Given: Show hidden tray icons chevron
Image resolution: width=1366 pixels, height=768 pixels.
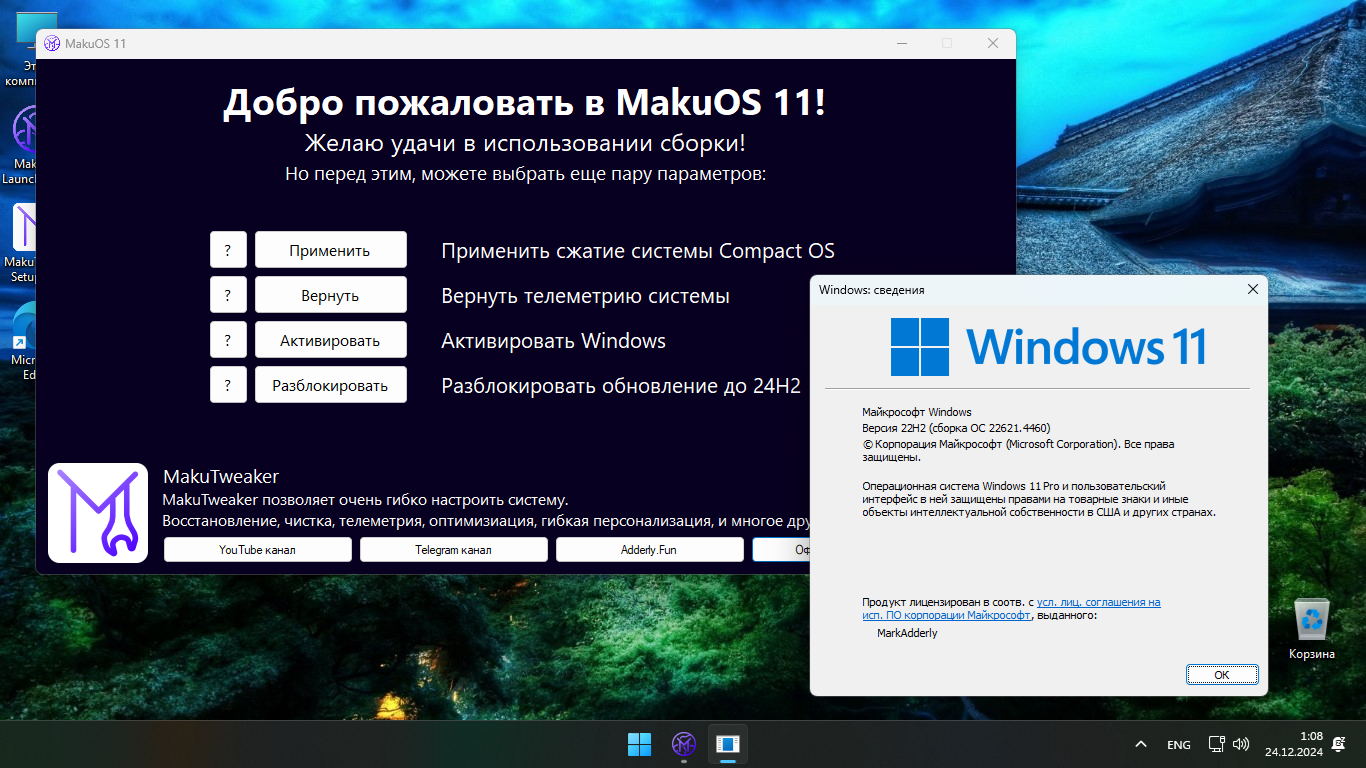Looking at the screenshot, I should (x=1141, y=744).
